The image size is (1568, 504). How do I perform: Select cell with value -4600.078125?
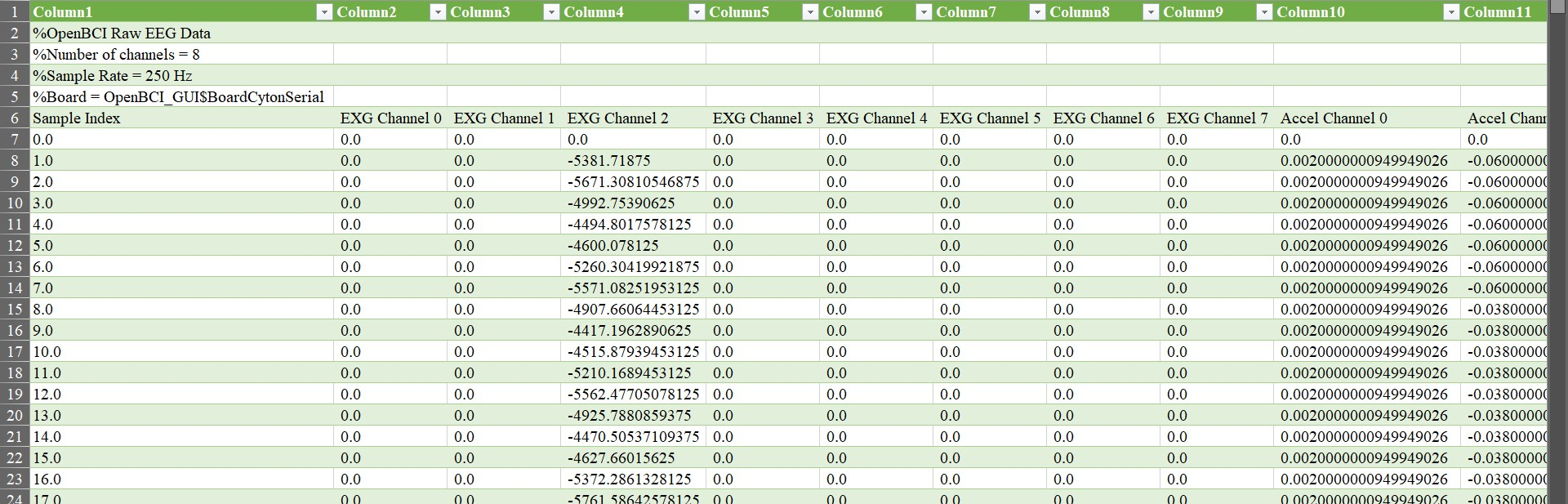(x=633, y=246)
